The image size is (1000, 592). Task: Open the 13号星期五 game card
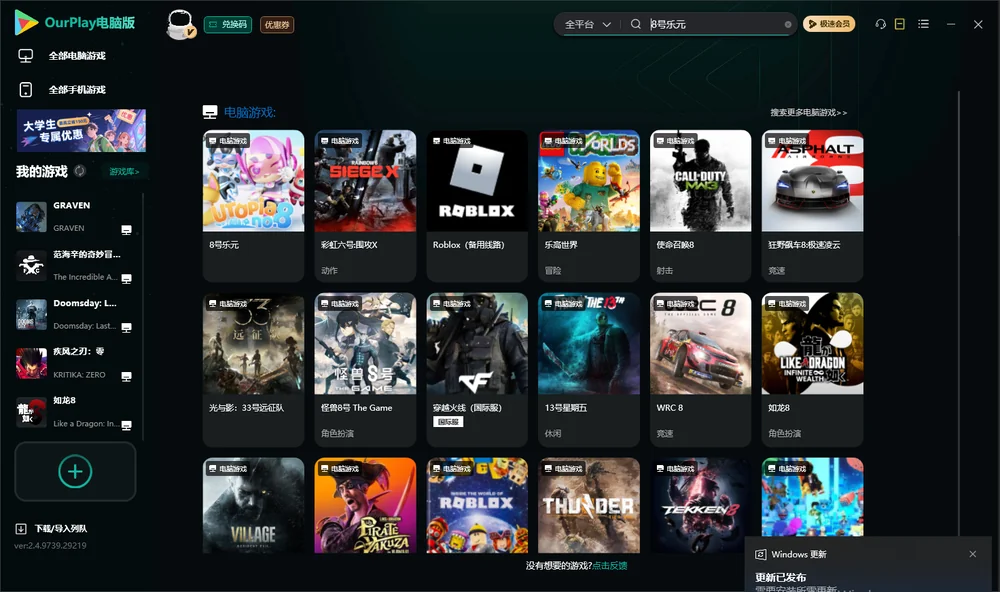click(x=589, y=369)
